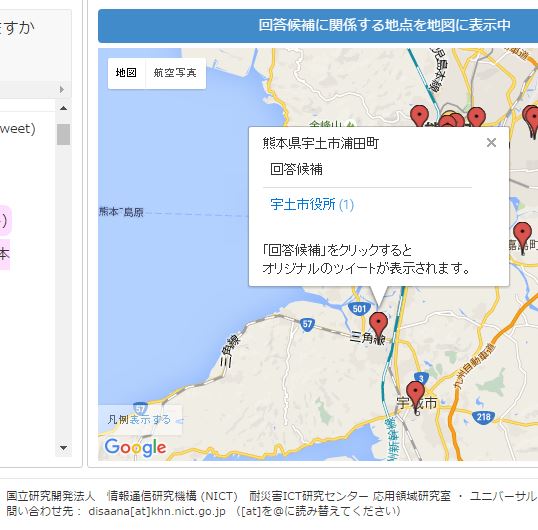Click the blue 回答候補に関係する地点を地図に表示中 banner
The height and width of the screenshot is (530, 538).
coord(318,25)
